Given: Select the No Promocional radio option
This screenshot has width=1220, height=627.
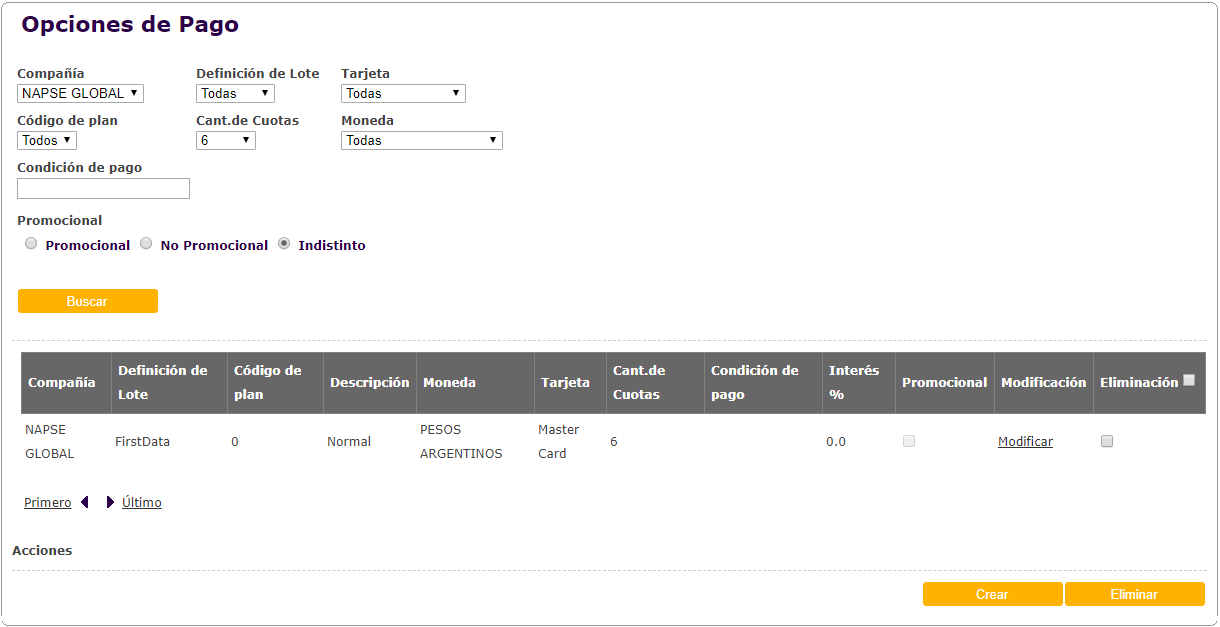Looking at the screenshot, I should point(146,244).
